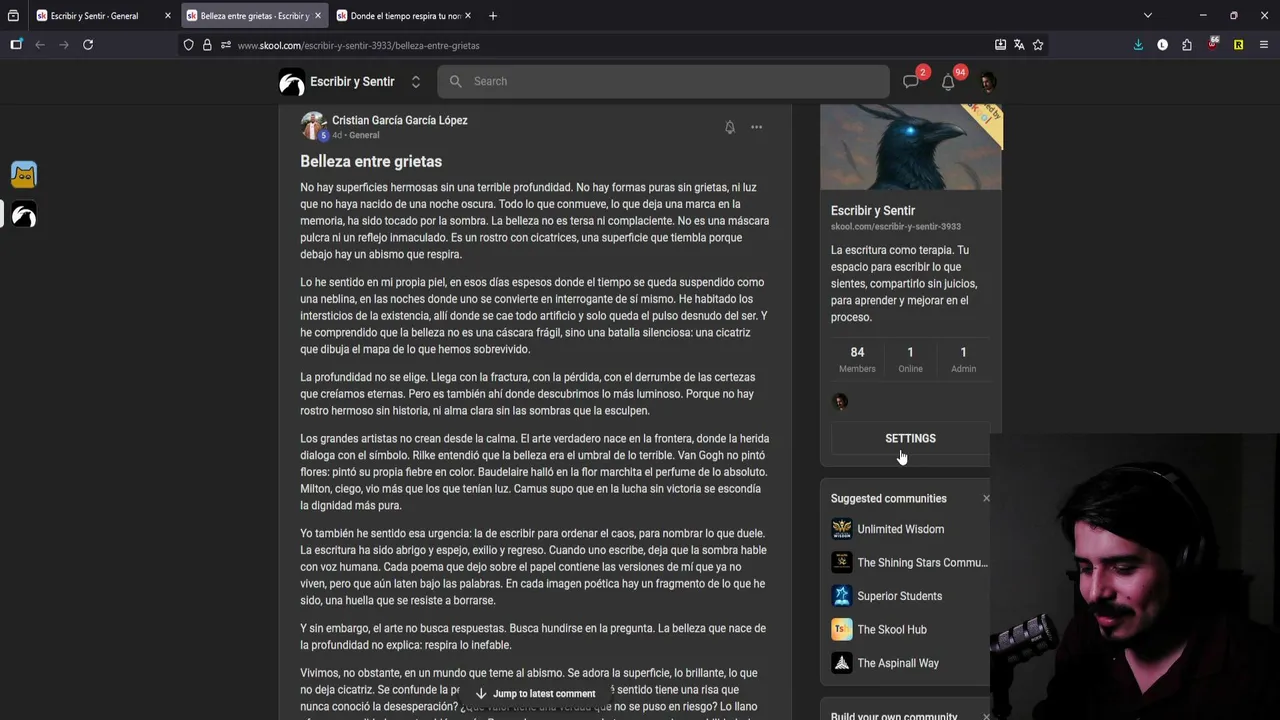The height and width of the screenshot is (720, 1280).
Task: Open the browser downloads arrow
Action: coord(1138,45)
